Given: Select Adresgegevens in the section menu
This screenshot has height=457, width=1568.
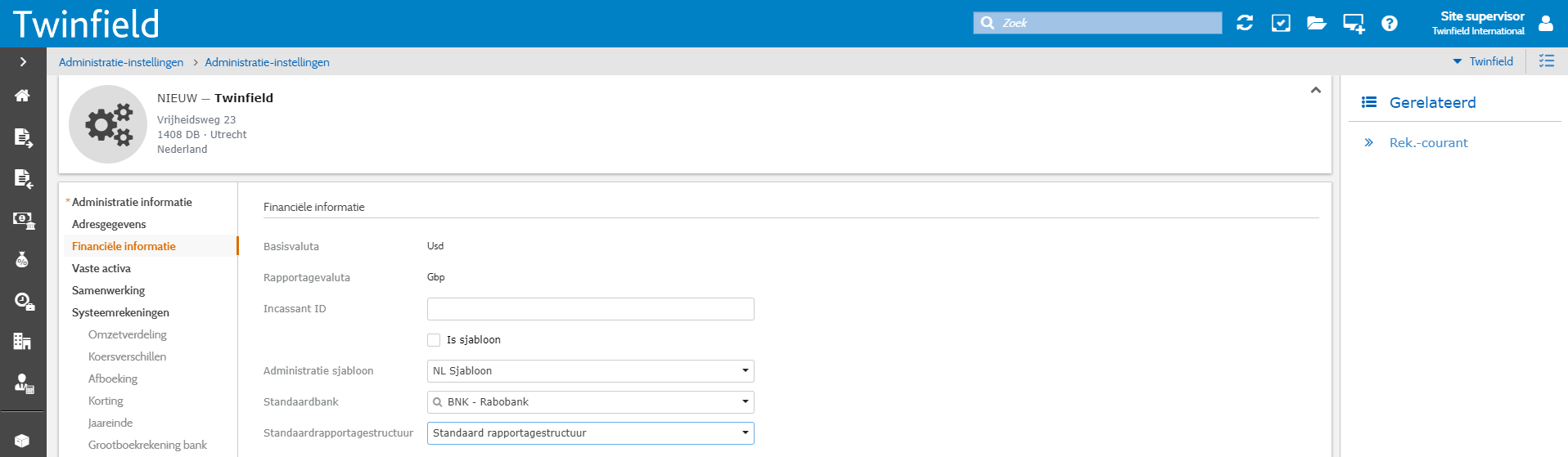Looking at the screenshot, I should (109, 224).
